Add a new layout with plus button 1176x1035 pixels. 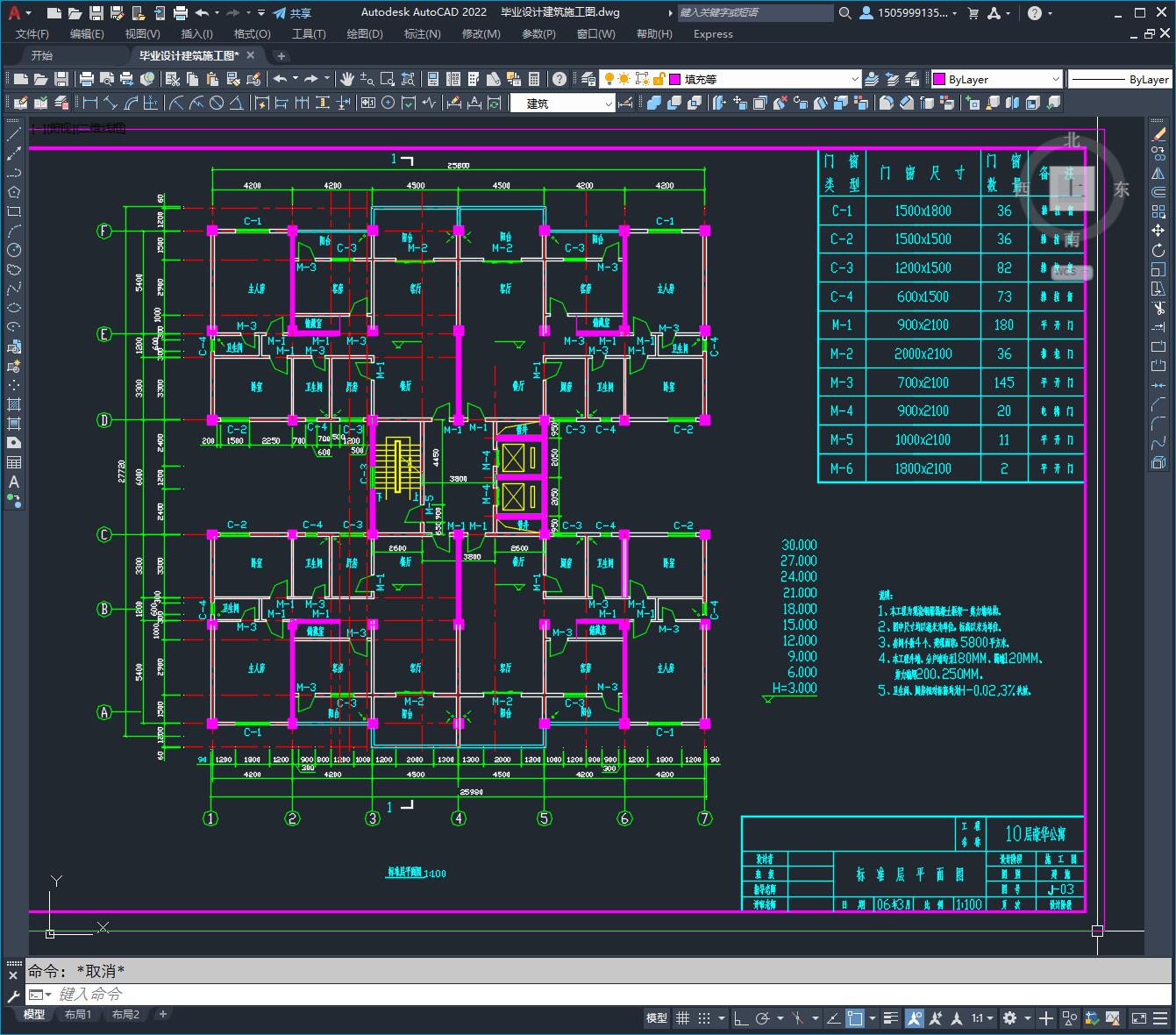[162, 1014]
